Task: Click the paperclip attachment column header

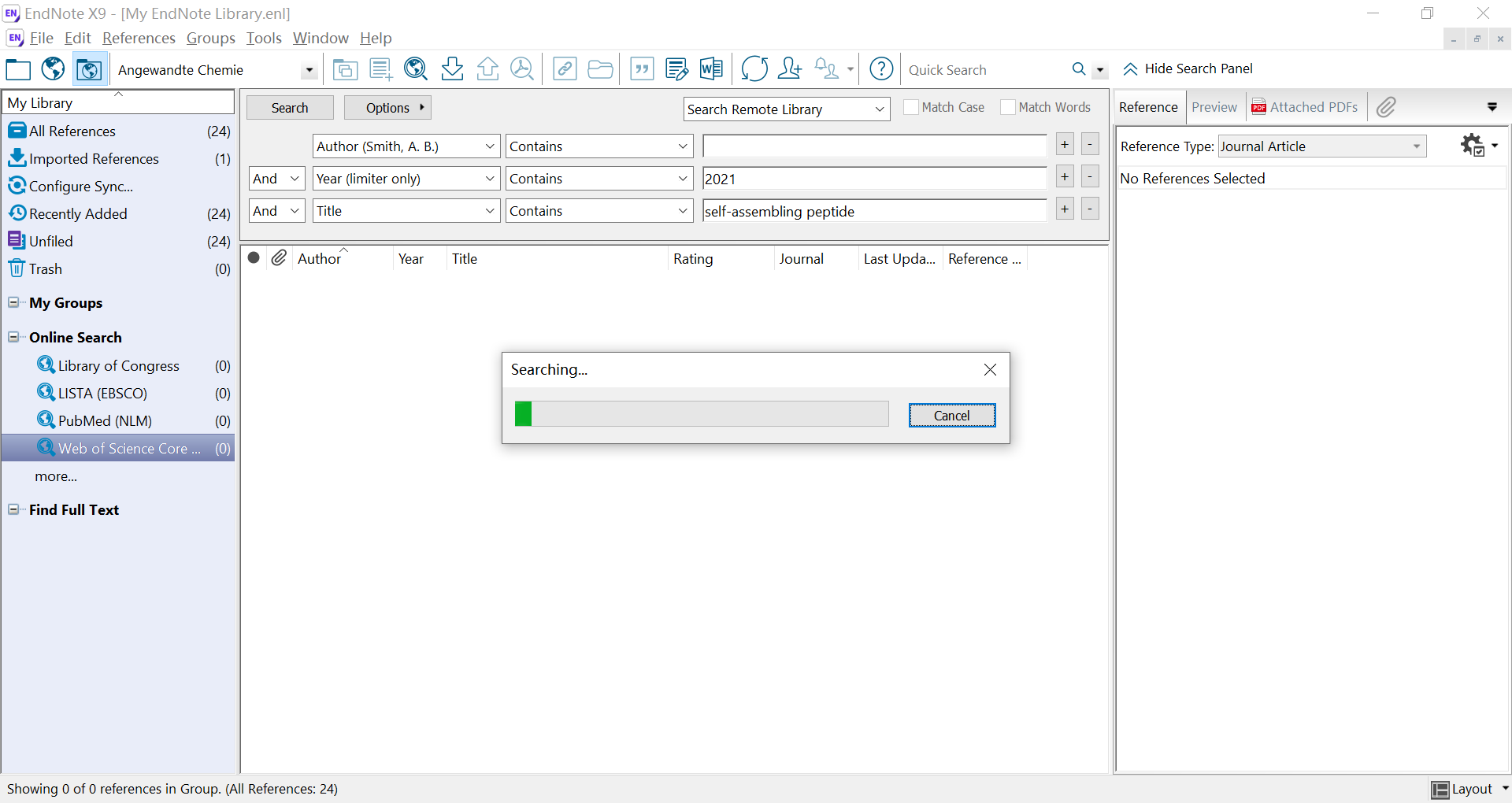Action: pyautogui.click(x=279, y=258)
